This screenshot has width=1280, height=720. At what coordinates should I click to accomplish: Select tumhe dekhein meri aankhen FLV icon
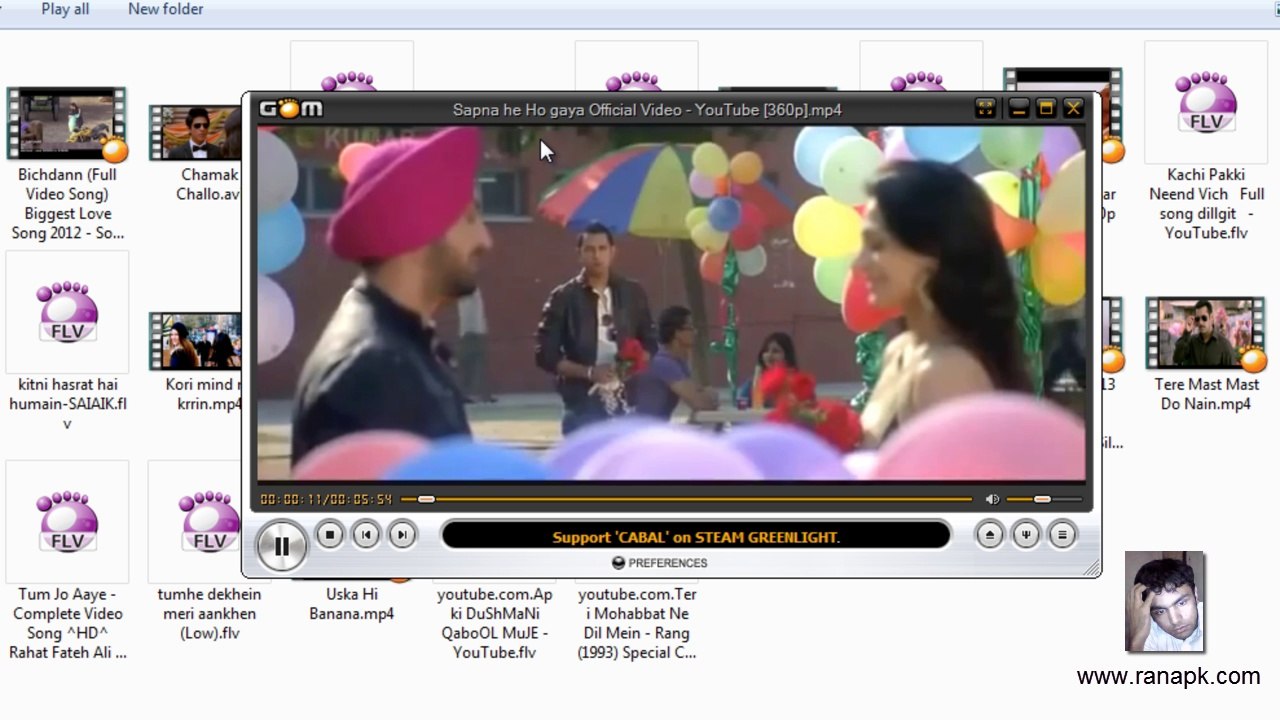click(x=210, y=522)
